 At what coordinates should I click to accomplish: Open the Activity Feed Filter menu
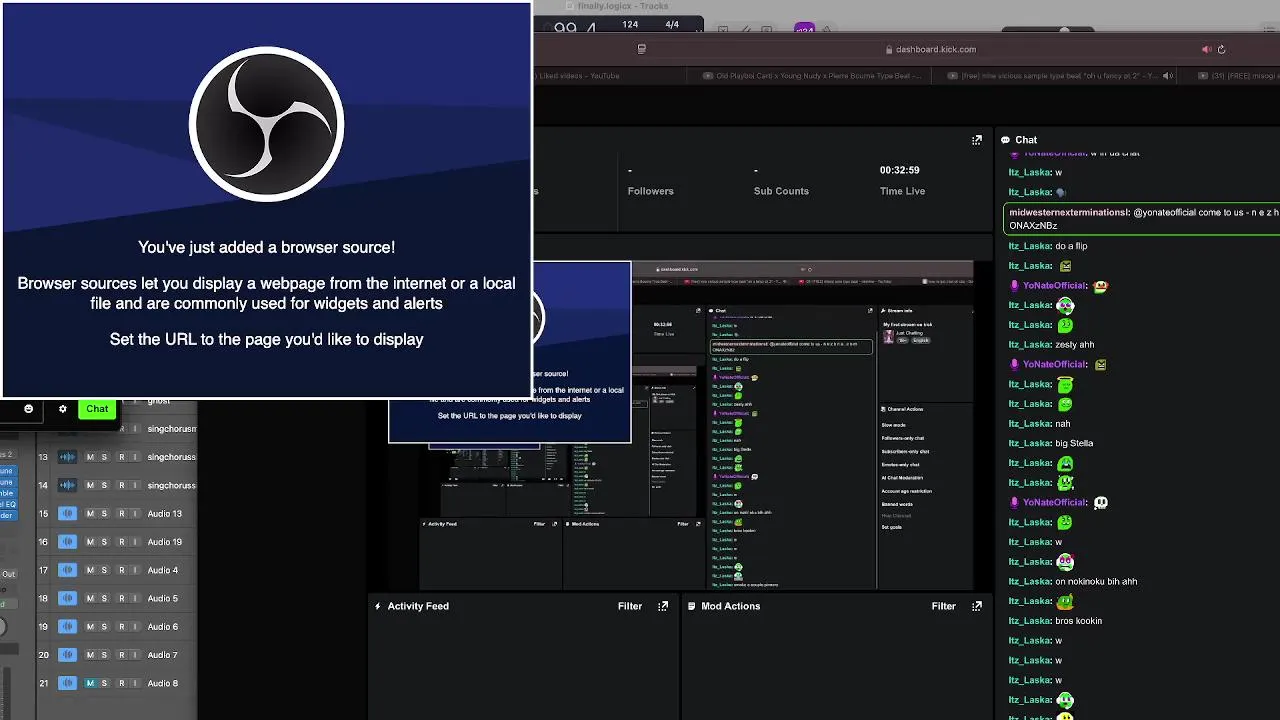[630, 606]
